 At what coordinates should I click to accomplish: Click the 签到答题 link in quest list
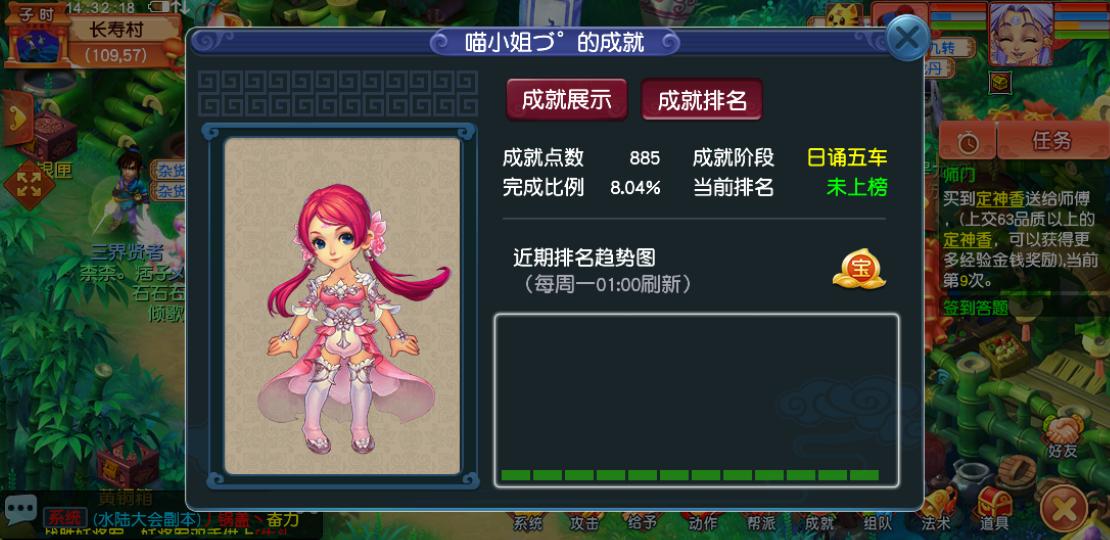pos(975,307)
